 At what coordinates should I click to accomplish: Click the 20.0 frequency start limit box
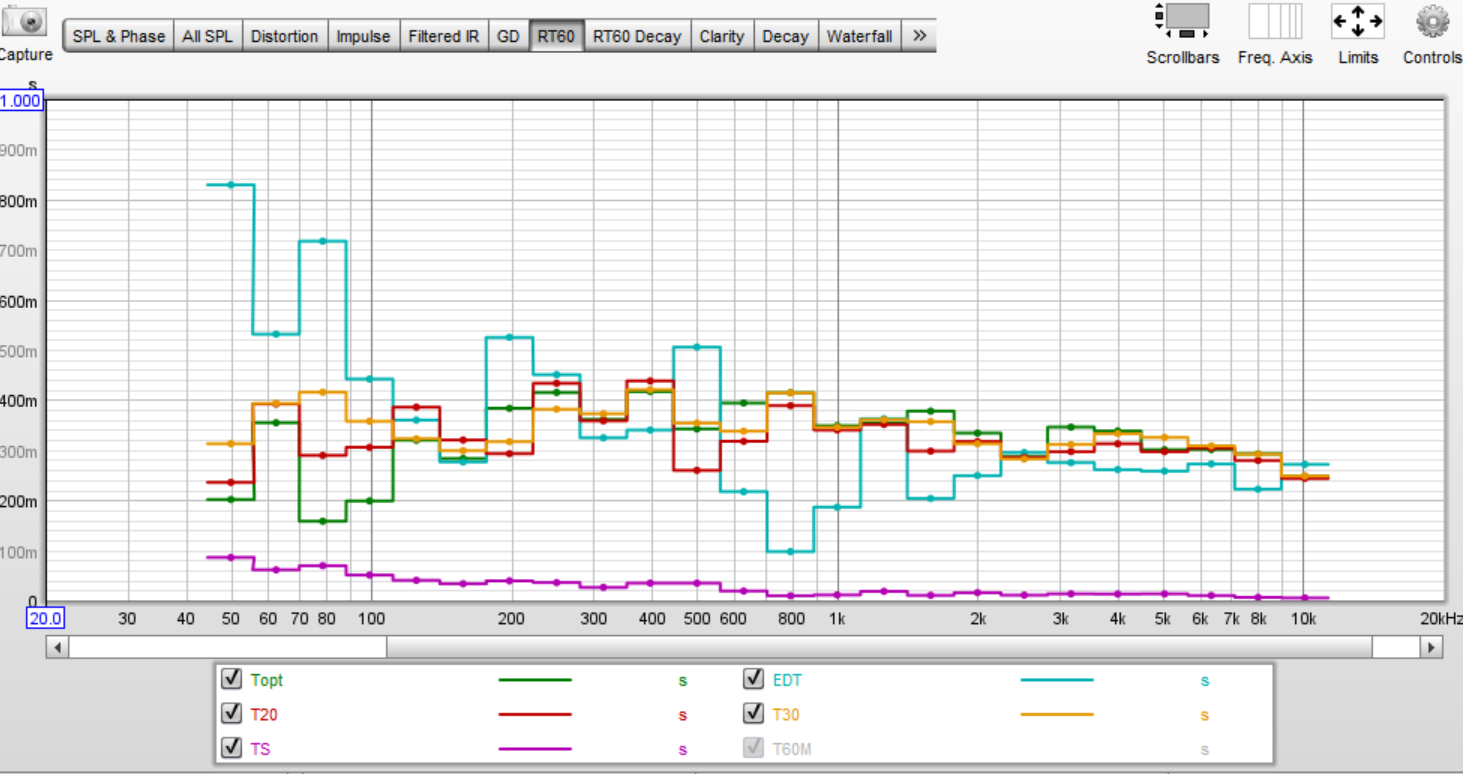[45, 619]
